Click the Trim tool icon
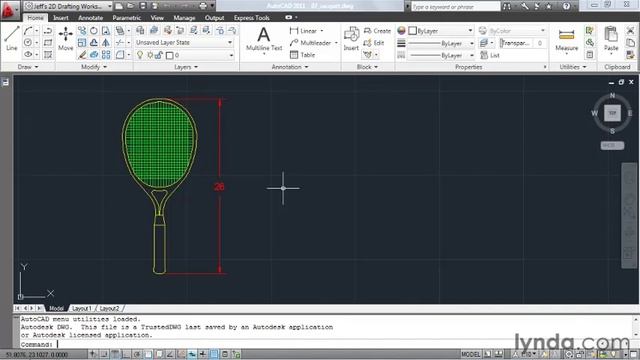The image size is (640, 360). [x=120, y=42]
